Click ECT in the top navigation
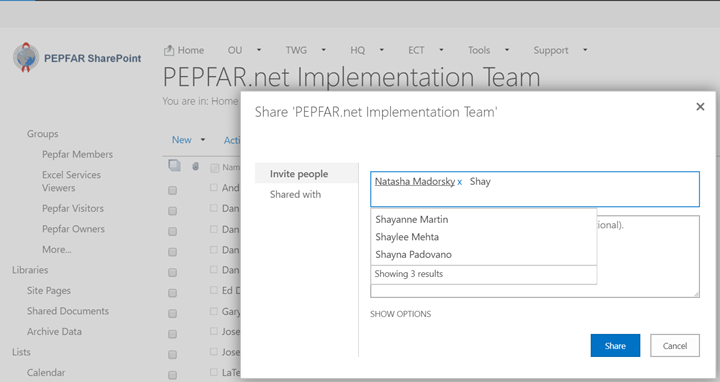720x382 pixels. (416, 50)
